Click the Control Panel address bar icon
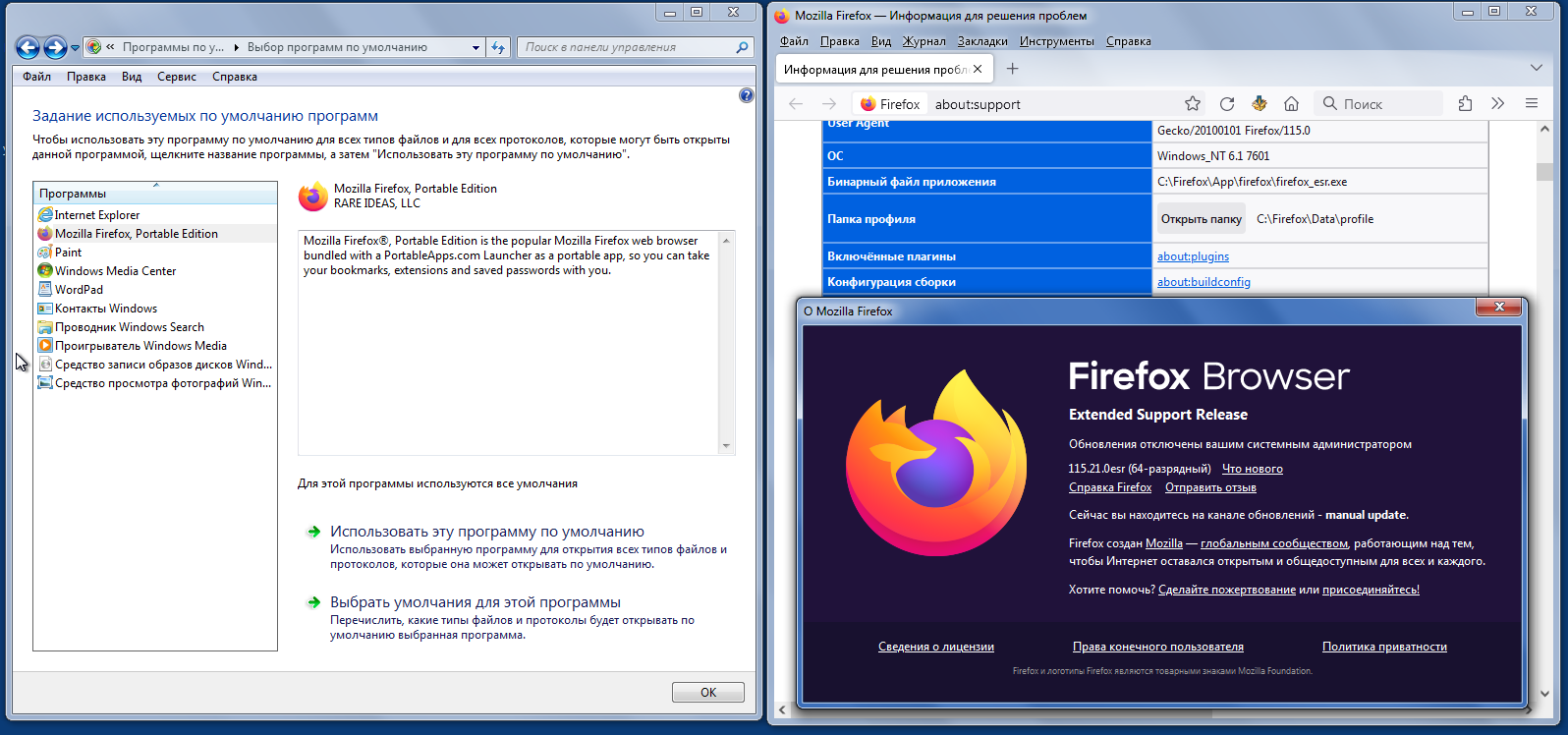This screenshot has height=735, width=1568. (94, 47)
